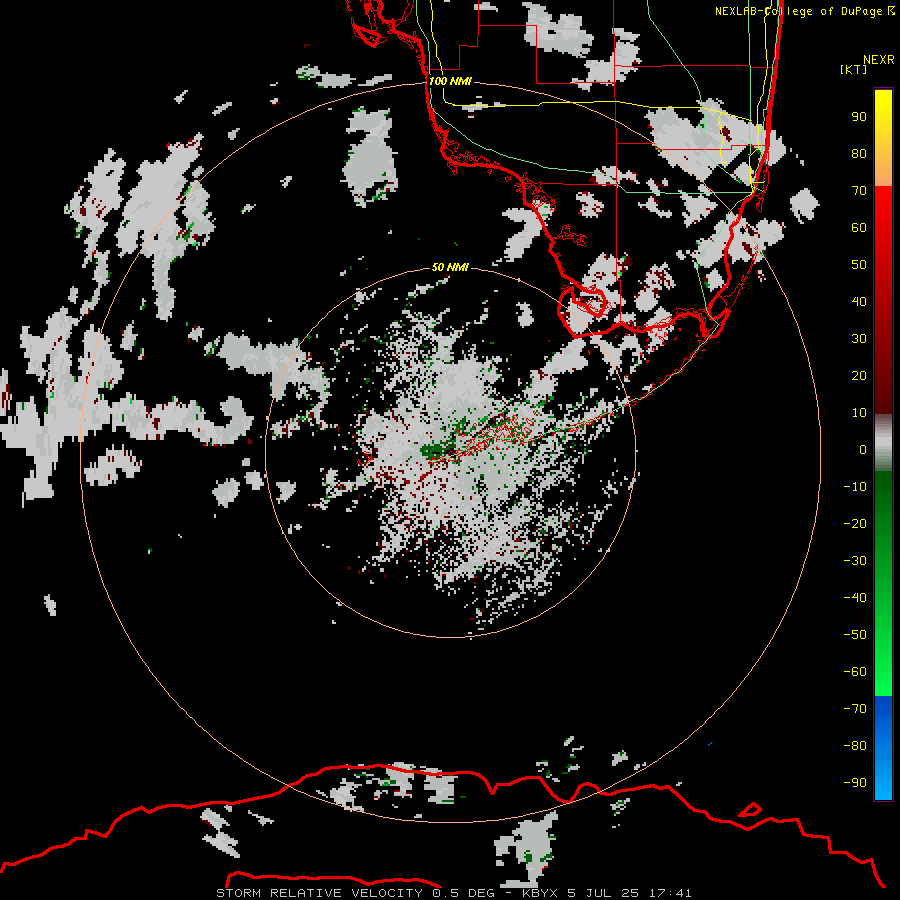The width and height of the screenshot is (900, 900).
Task: Select the positive 80 value on velocity scale
Action: coord(859,154)
